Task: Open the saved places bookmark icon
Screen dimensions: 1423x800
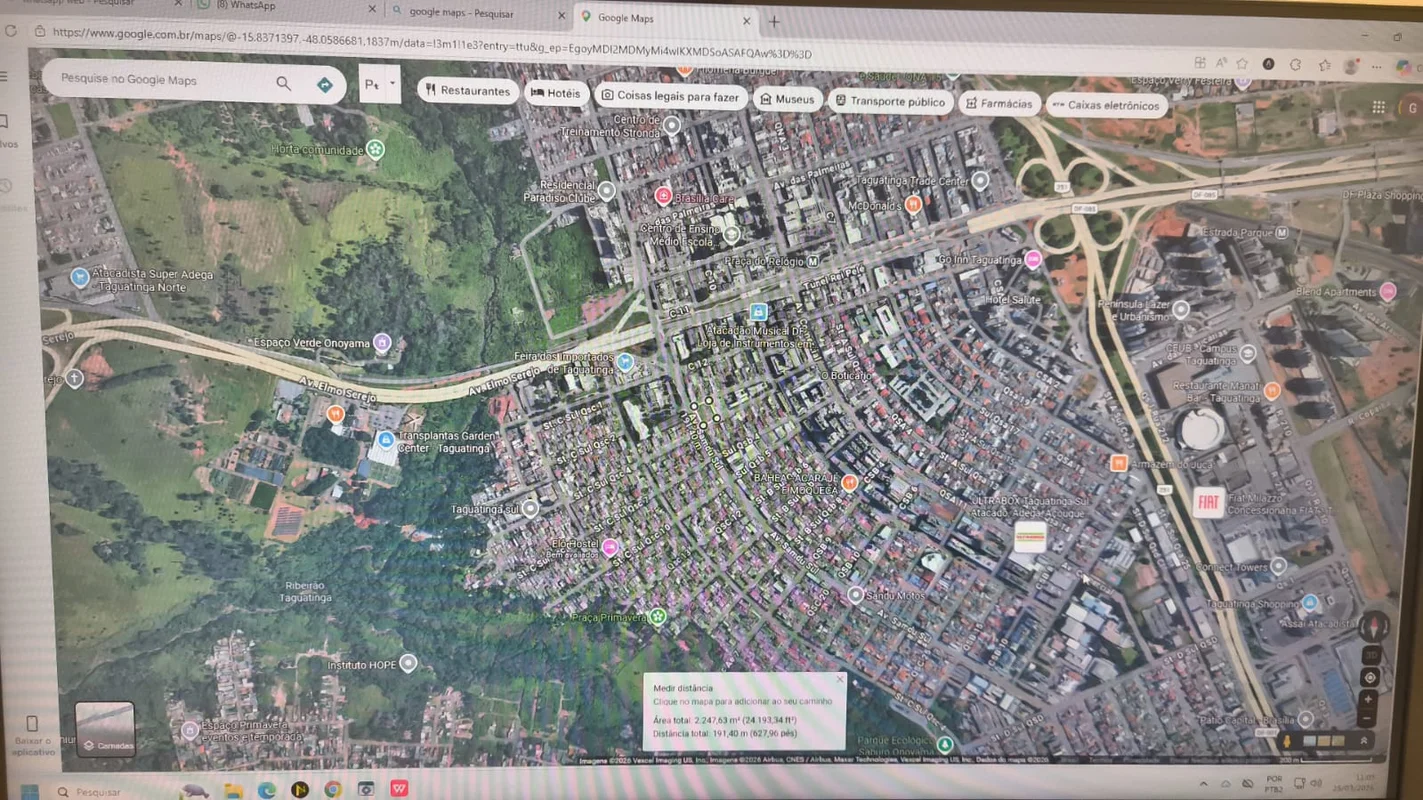Action: [4, 122]
